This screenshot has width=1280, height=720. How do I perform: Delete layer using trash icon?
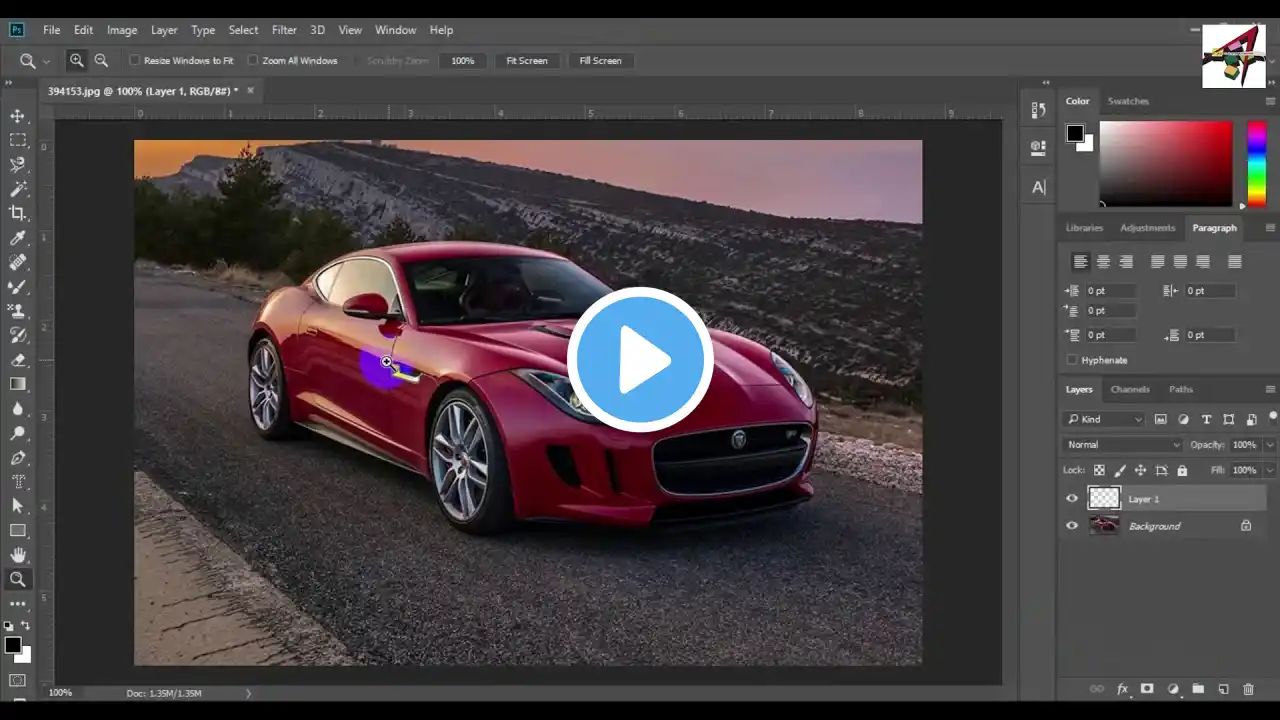tap(1248, 689)
